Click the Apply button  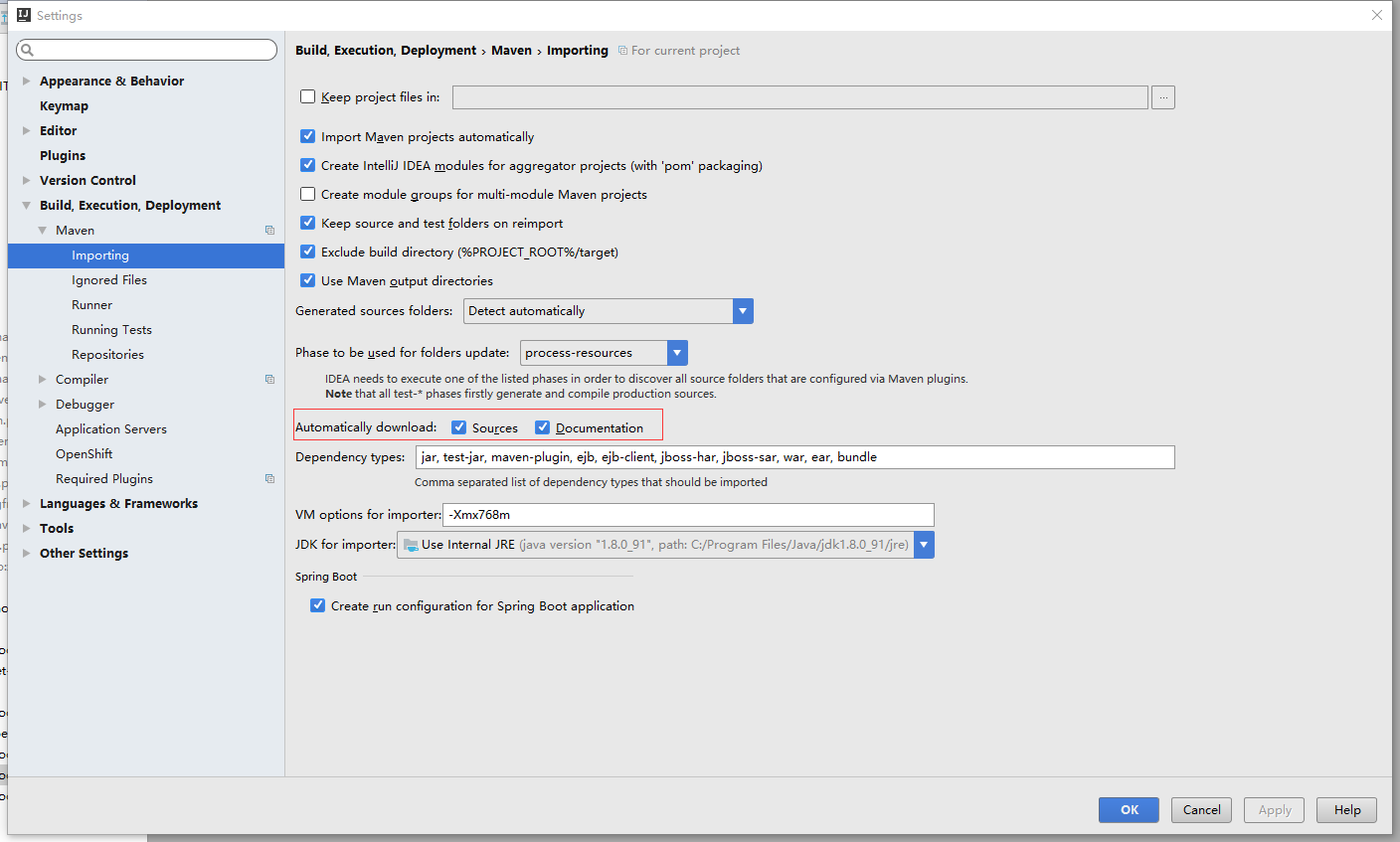click(x=1275, y=809)
